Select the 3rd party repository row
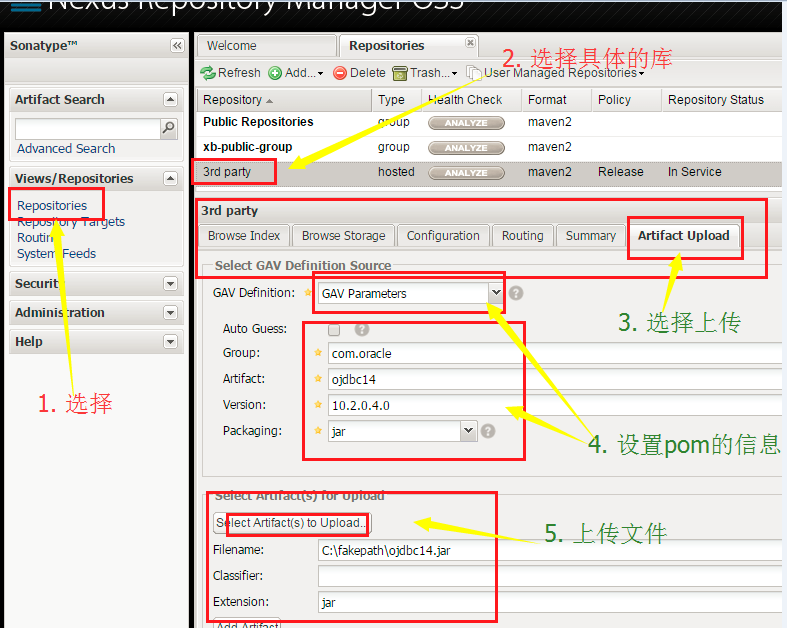 click(x=489, y=172)
